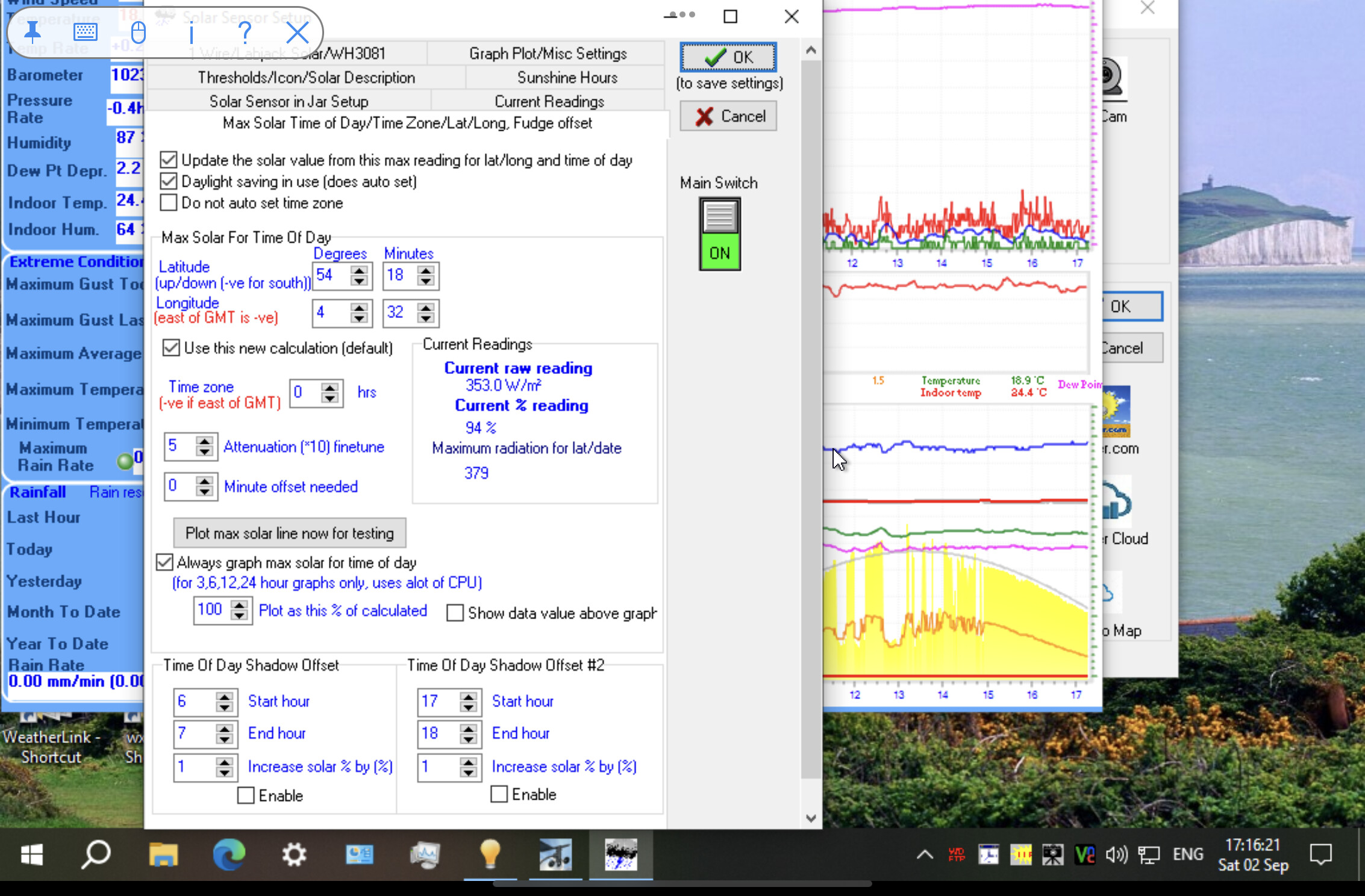Screen dimensions: 1365x896
Task: Increase Longitude degrees spinner
Action: coord(359,308)
